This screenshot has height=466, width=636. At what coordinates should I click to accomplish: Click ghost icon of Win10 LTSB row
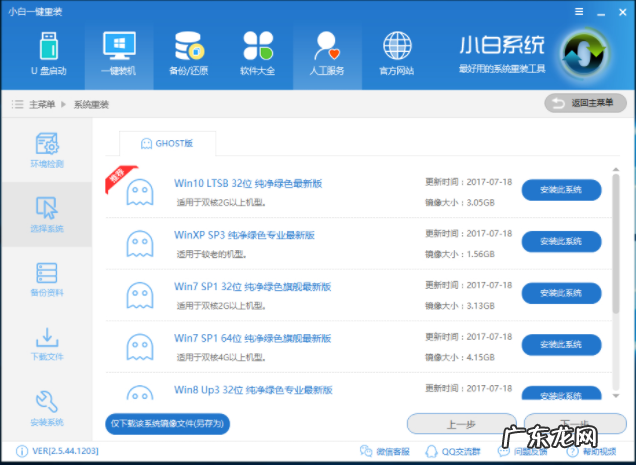pos(140,192)
